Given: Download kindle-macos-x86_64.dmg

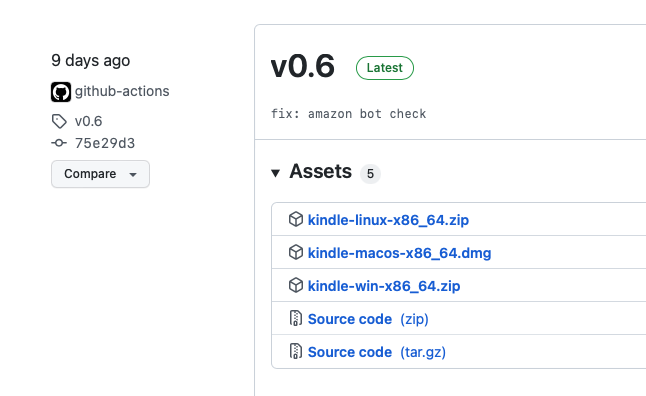Looking at the screenshot, I should coord(399,253).
